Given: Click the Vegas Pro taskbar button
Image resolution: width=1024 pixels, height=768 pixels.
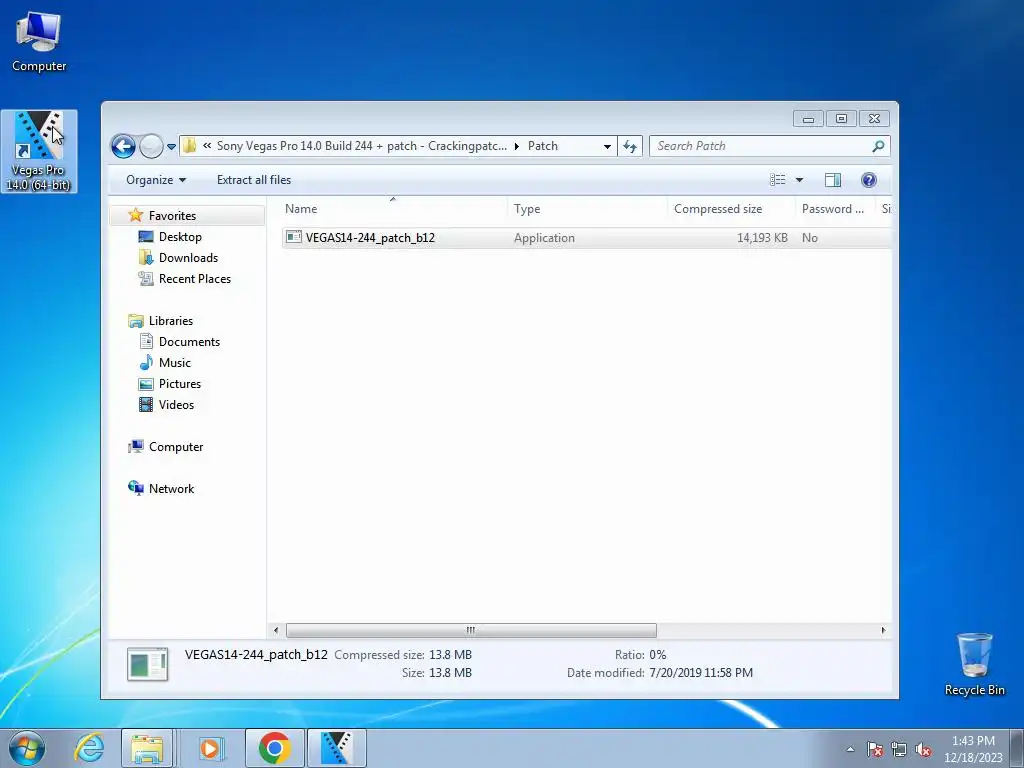Looking at the screenshot, I should (x=337, y=748).
